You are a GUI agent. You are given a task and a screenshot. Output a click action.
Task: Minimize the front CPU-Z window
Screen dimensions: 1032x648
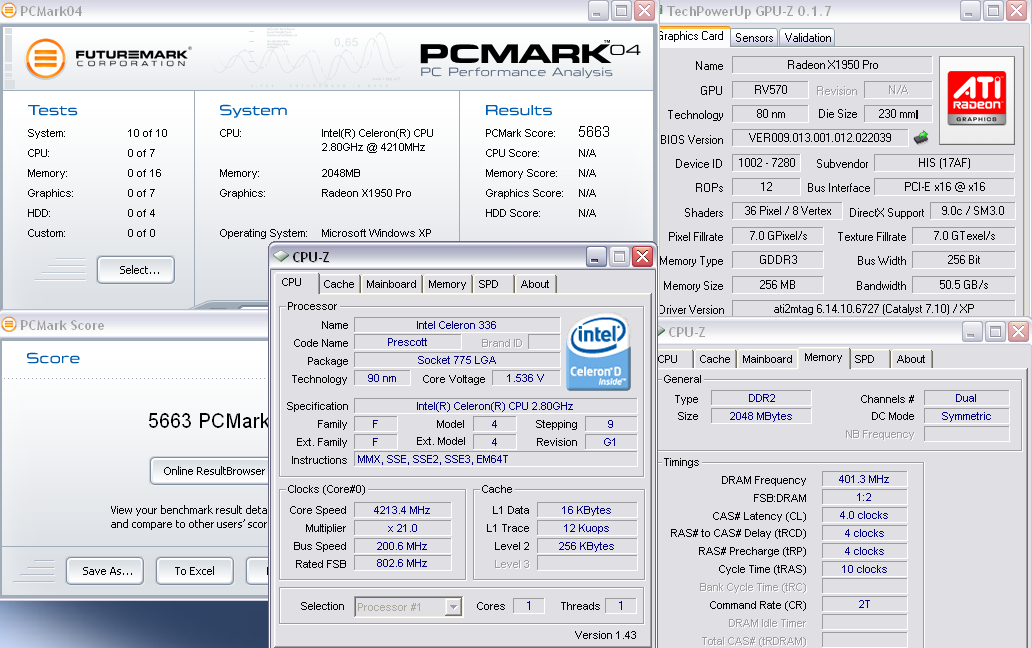[x=595, y=257]
